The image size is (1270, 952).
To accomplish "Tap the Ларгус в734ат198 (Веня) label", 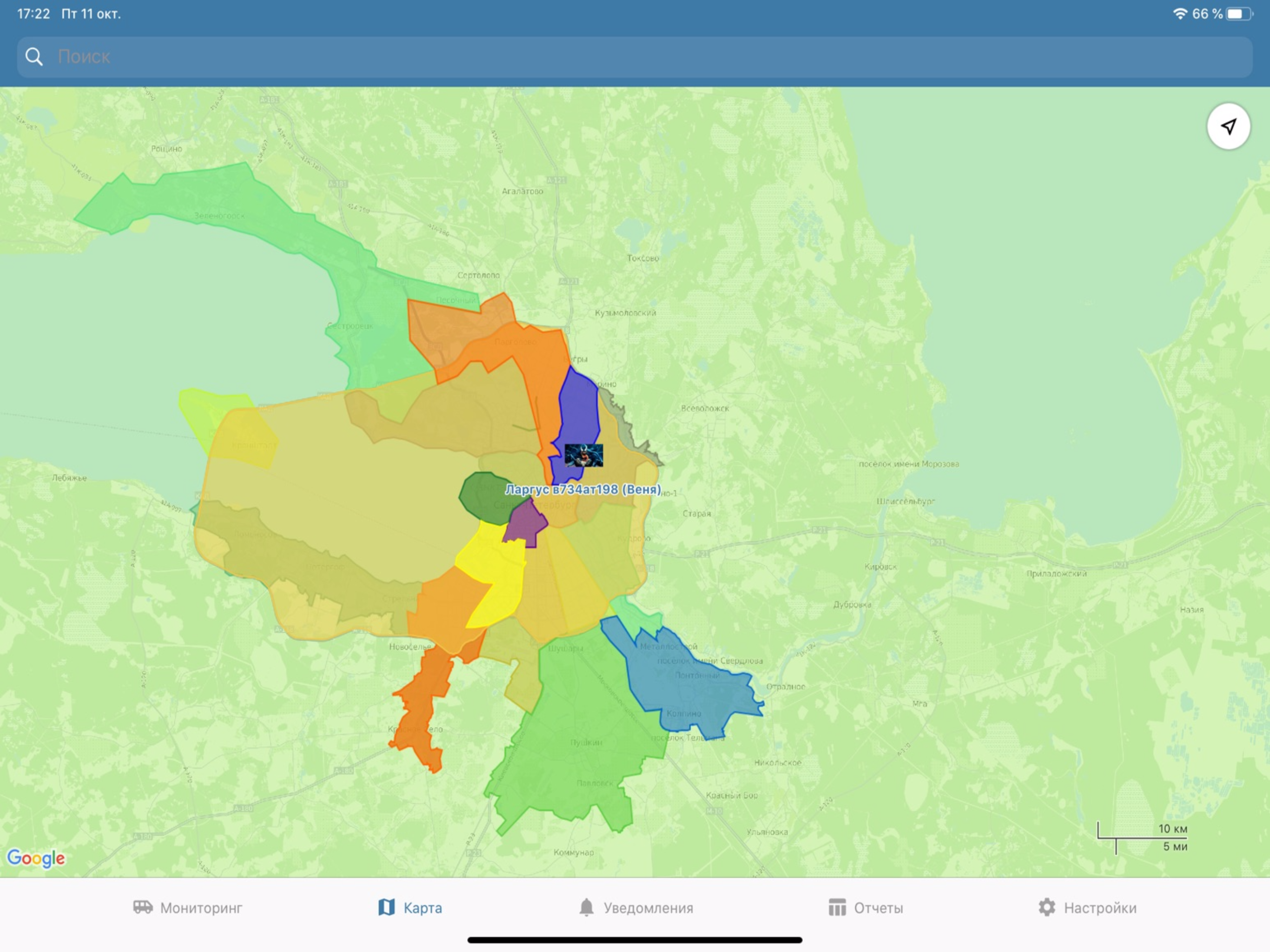I will point(583,490).
